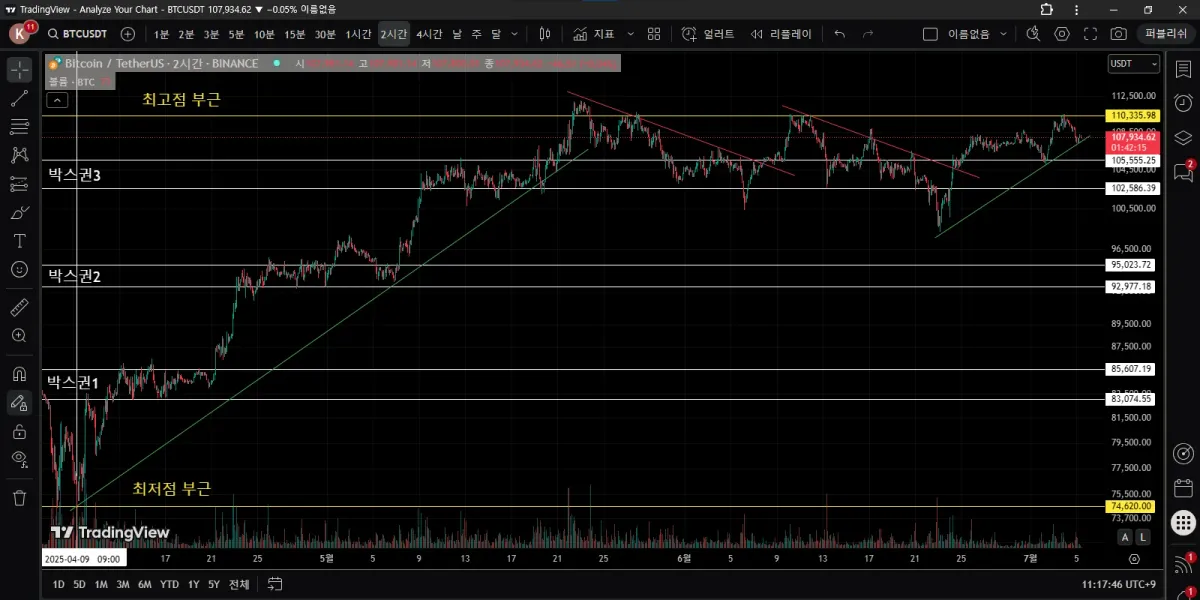Screen dimensions: 1200x600
Task: Open the watchlist panel icon
Action: point(1183,68)
